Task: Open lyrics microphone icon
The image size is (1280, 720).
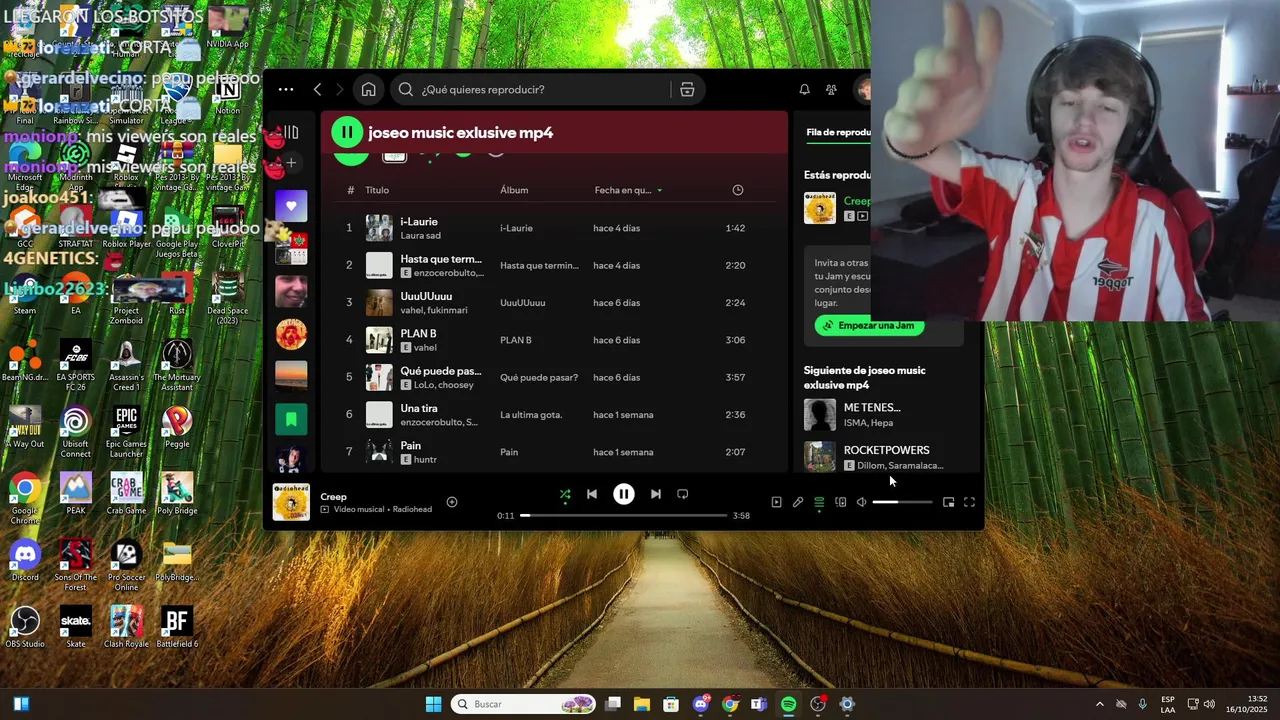Action: tap(798, 502)
